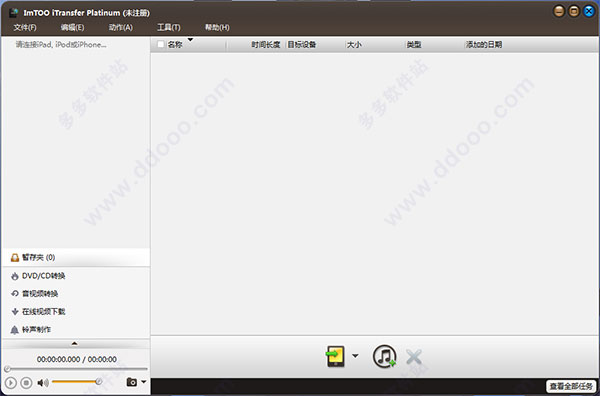
Task: Toggle the select-all checkbox beside 名称
Action: click(161, 44)
